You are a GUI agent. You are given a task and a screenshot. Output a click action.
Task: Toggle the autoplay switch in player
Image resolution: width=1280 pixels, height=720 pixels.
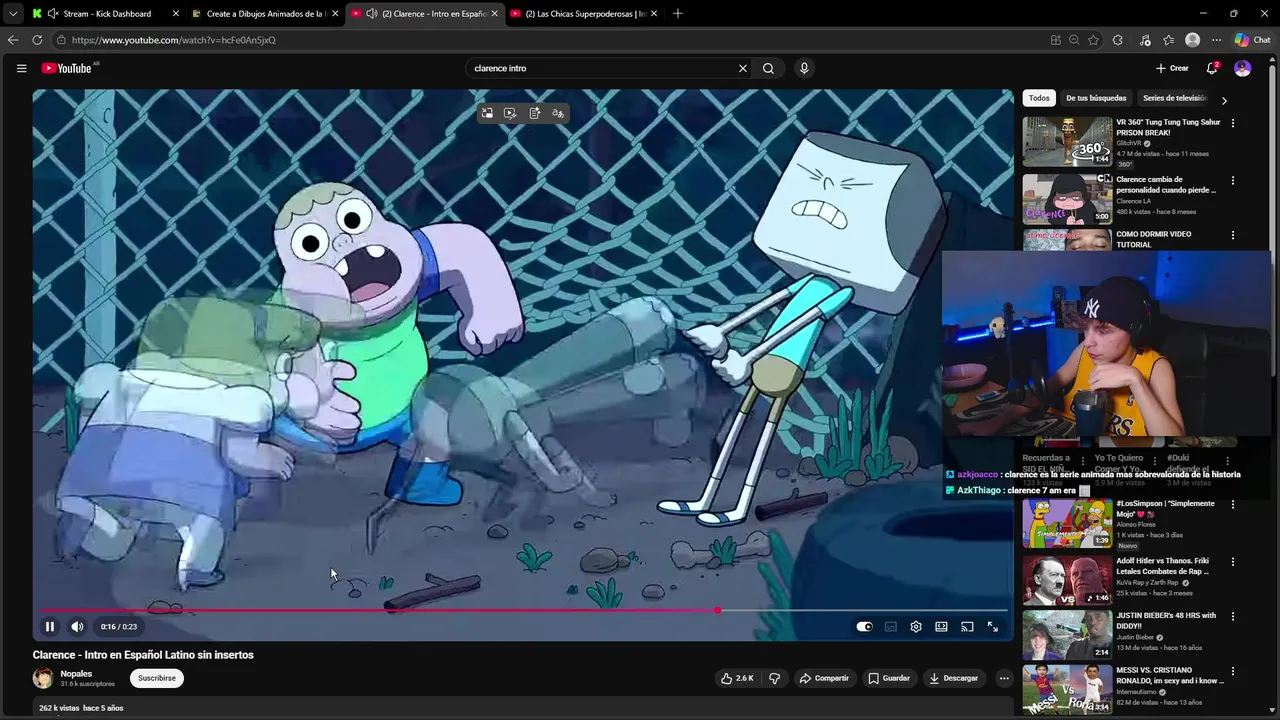864,627
